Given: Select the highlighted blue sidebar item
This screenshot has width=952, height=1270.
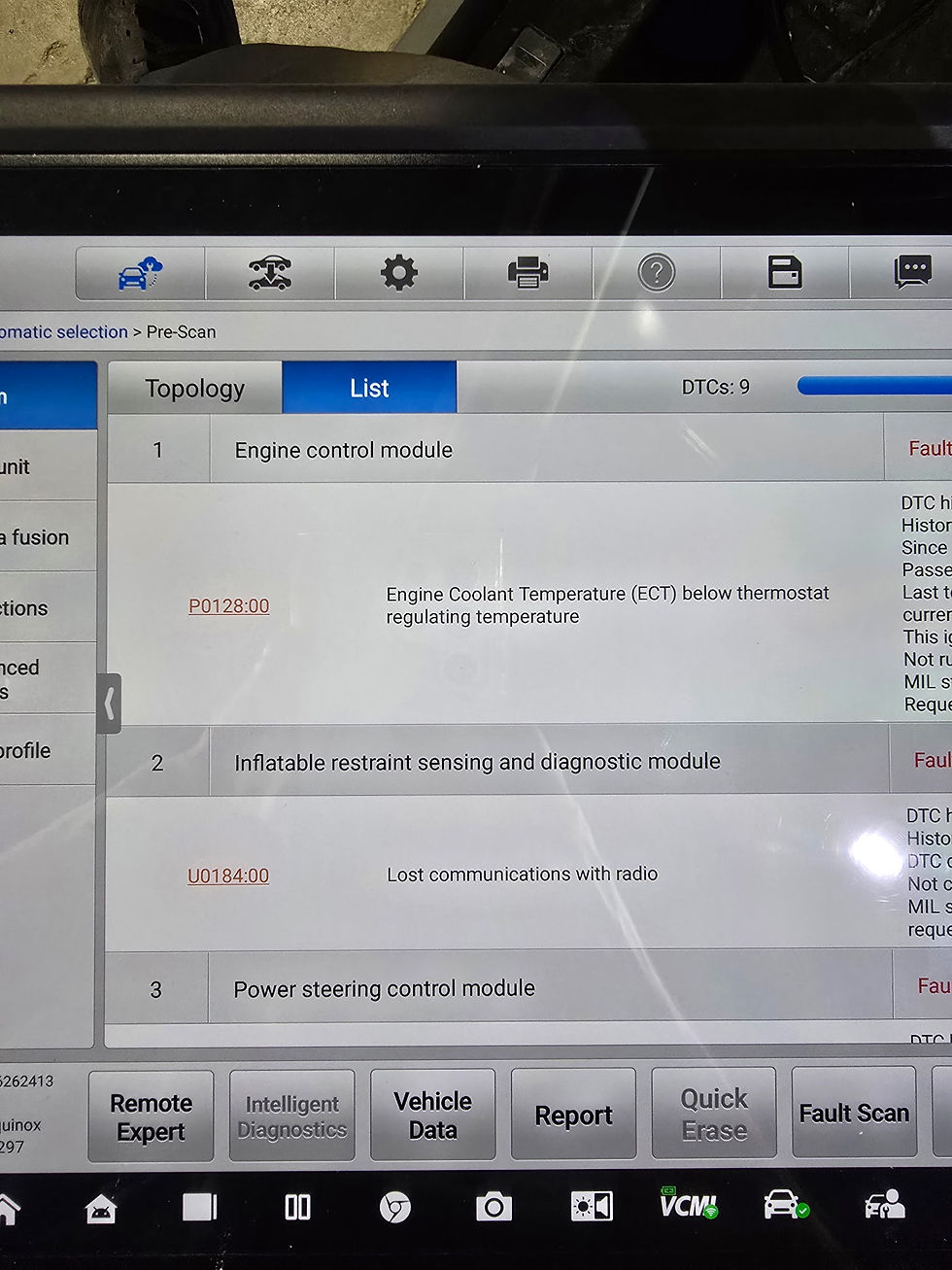Looking at the screenshot, I should pos(48,396).
